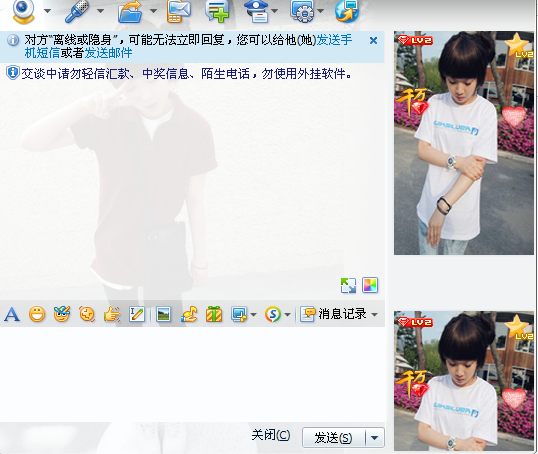Click the red LV2 diamond badge on top avatar

click(415, 40)
